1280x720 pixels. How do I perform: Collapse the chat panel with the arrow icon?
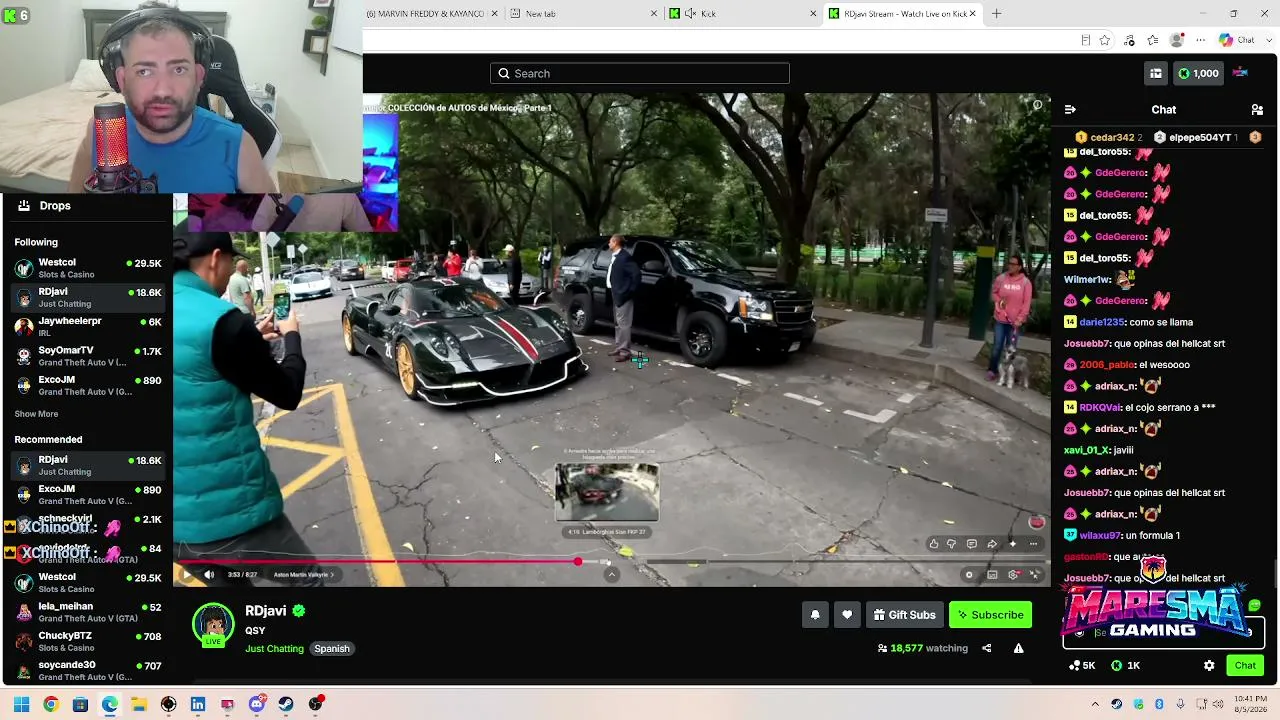(x=1070, y=109)
